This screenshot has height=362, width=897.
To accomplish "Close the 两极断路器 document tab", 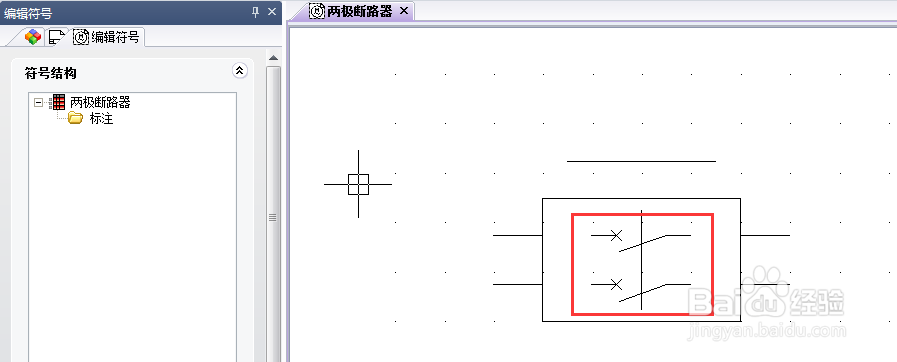I will (403, 11).
